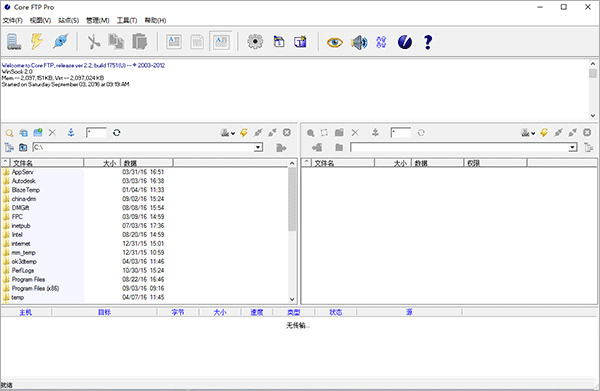Click the local pane delete X icon

click(52, 133)
